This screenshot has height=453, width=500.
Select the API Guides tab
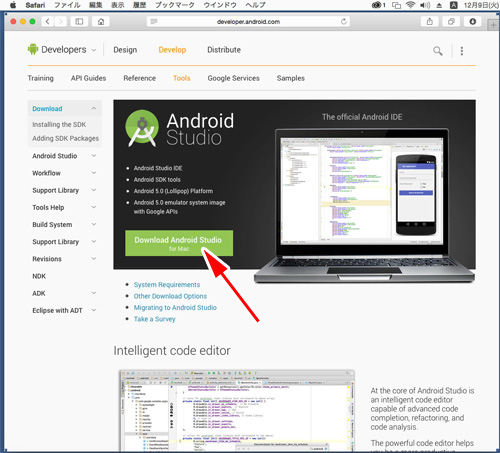pos(88,78)
